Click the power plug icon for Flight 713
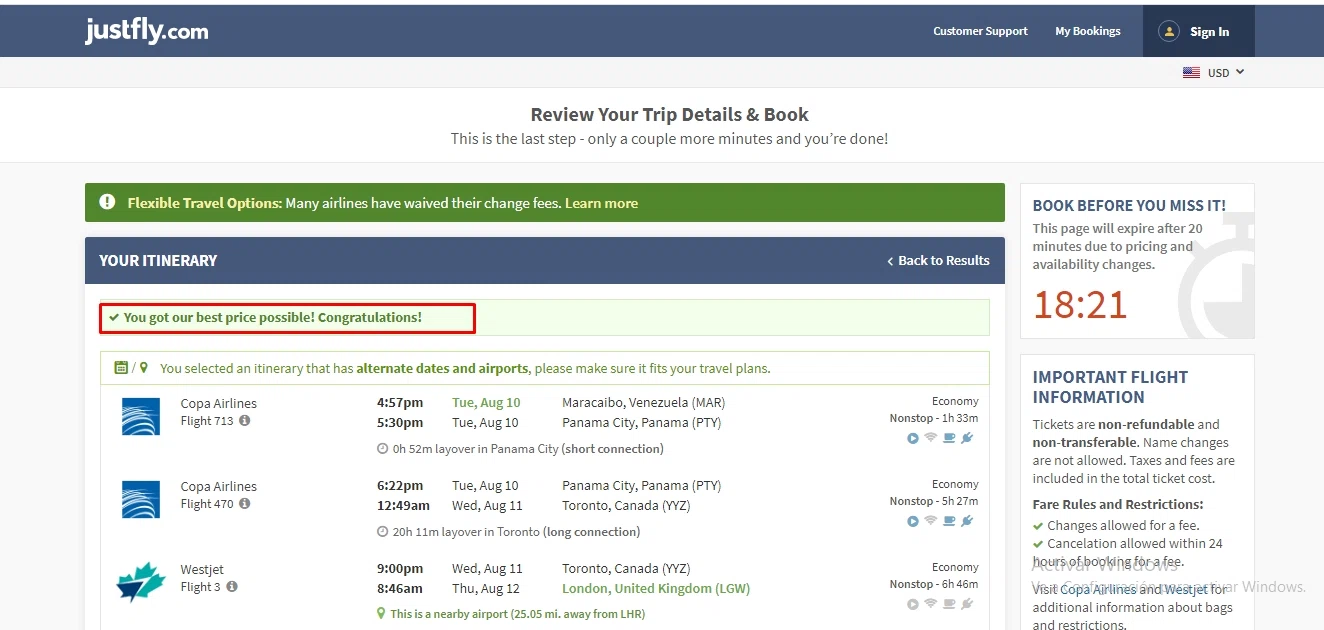1324x630 pixels. coord(967,438)
